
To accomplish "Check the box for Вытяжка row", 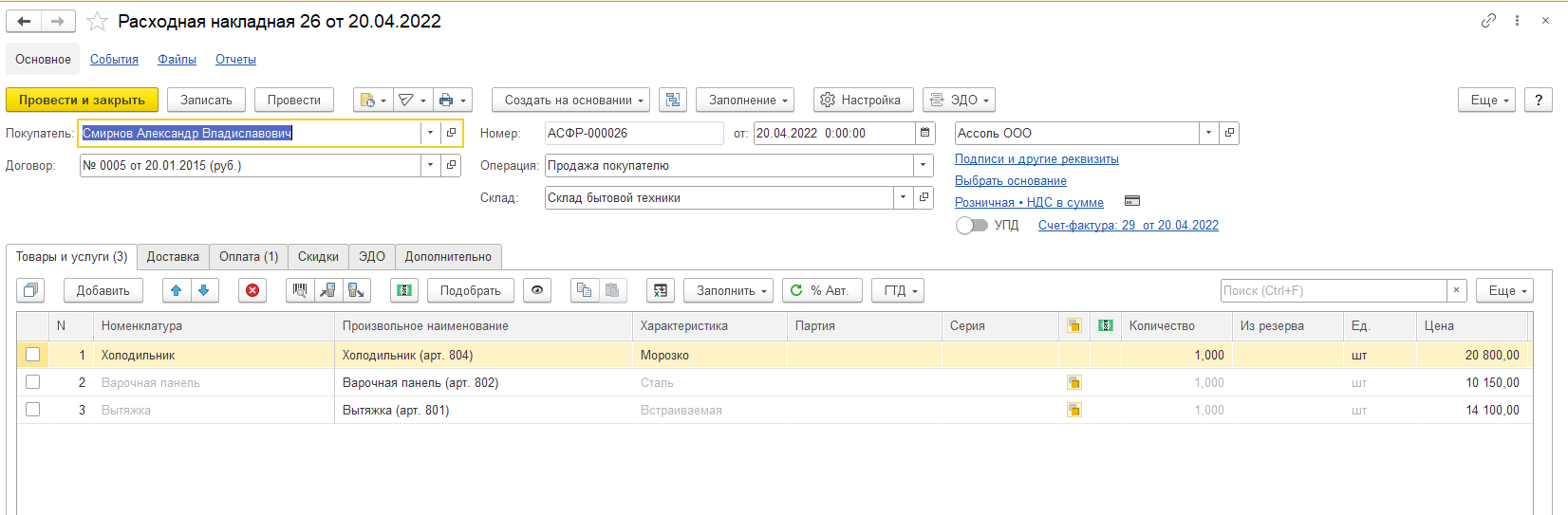I will [x=33, y=410].
